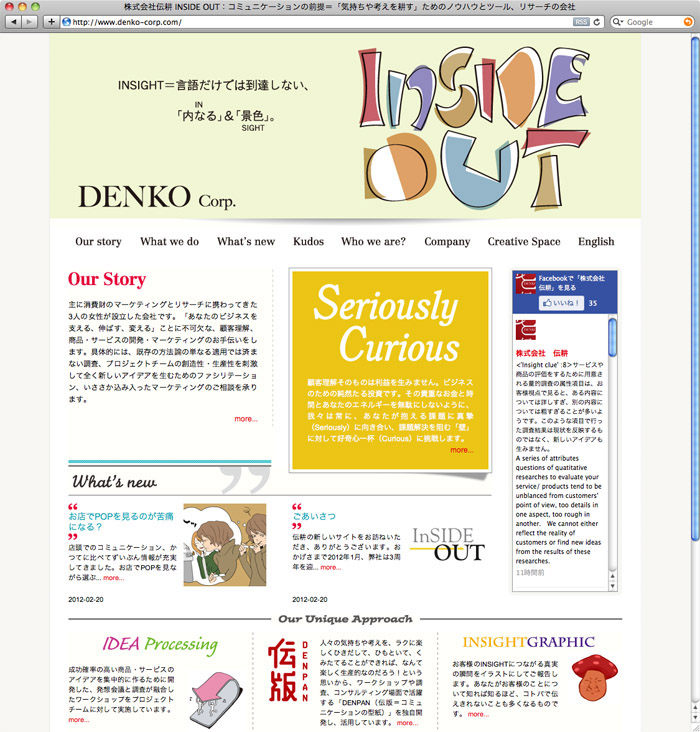
Task: Click the Facebook widget scroll-up arrow
Action: tap(612, 576)
